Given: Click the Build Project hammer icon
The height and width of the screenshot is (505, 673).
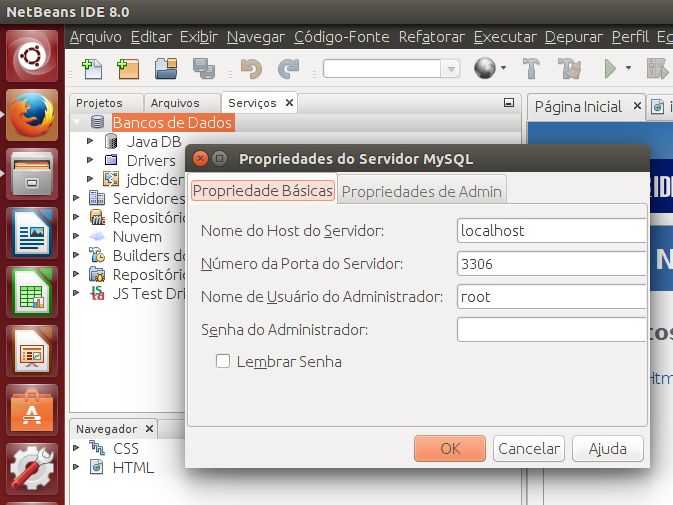Looking at the screenshot, I should coord(532,69).
